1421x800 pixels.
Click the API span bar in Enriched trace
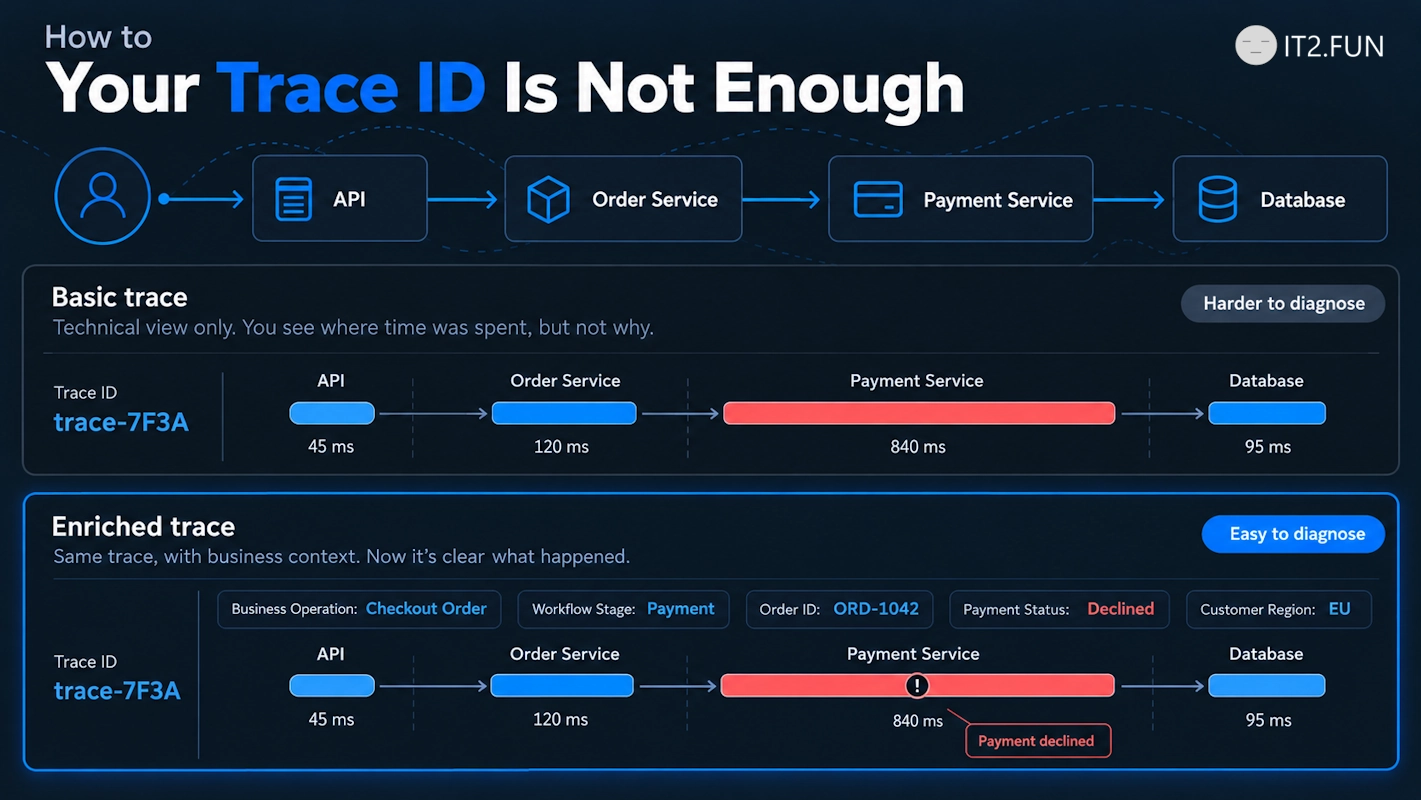[x=332, y=685]
